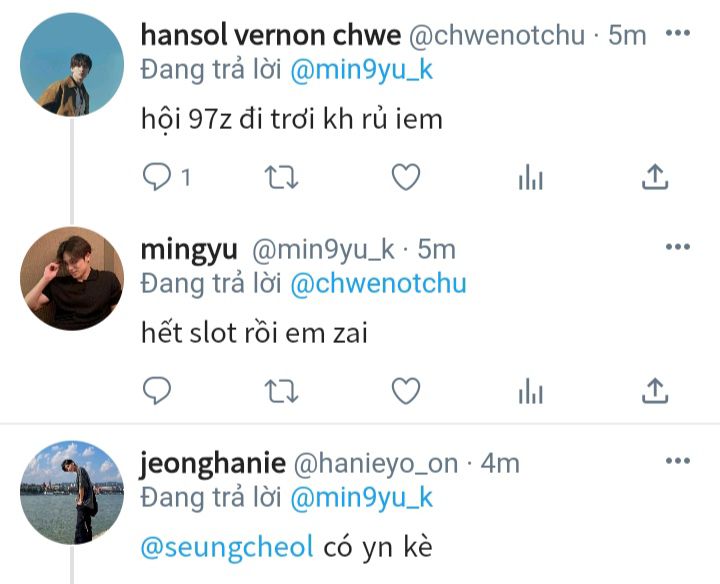Open more options menu on mingyu's tweet
The width and height of the screenshot is (720, 584).
coord(678,247)
